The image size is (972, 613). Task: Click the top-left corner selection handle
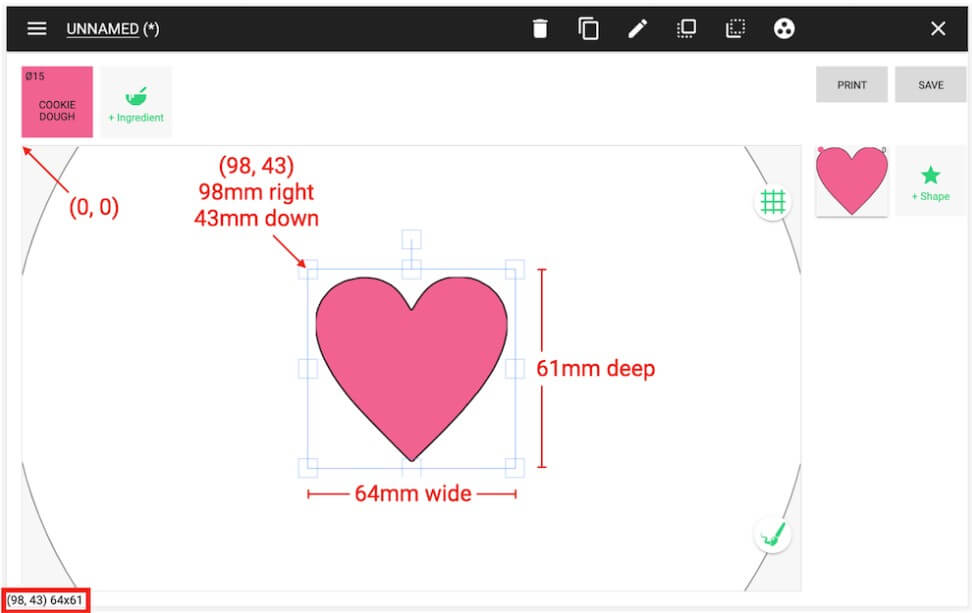pos(308,270)
